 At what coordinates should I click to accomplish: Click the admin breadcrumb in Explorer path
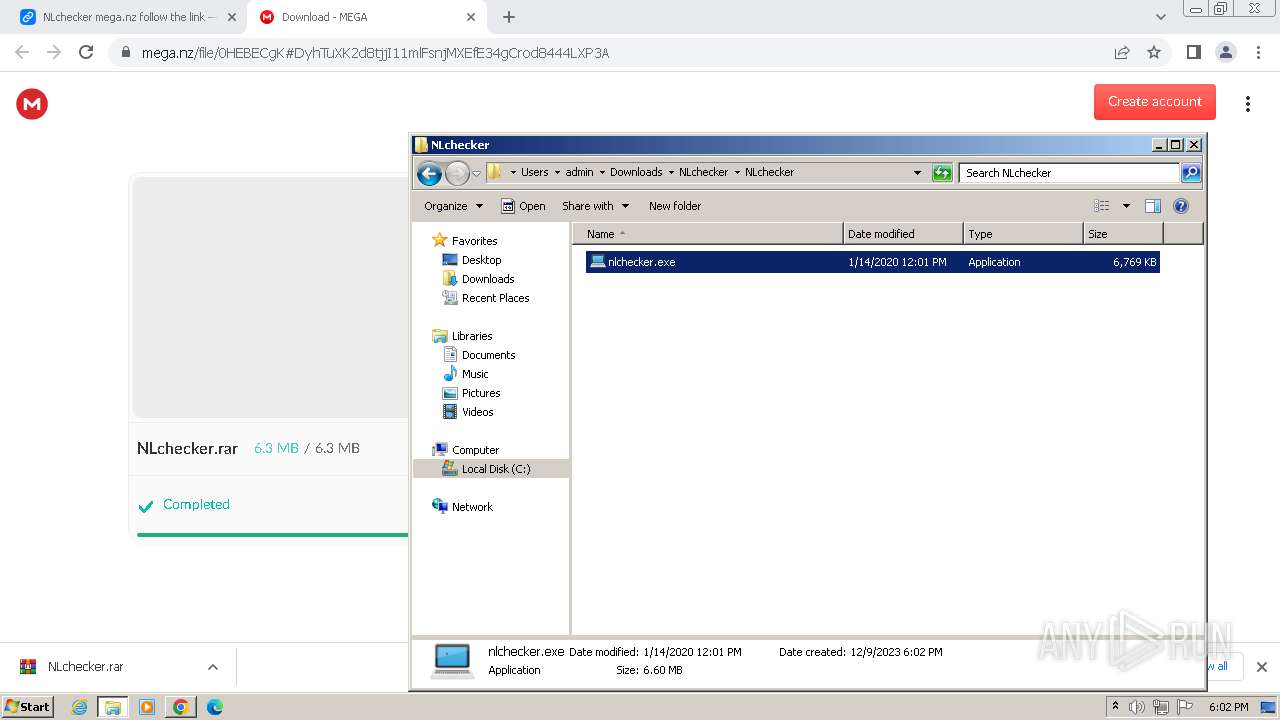579,172
